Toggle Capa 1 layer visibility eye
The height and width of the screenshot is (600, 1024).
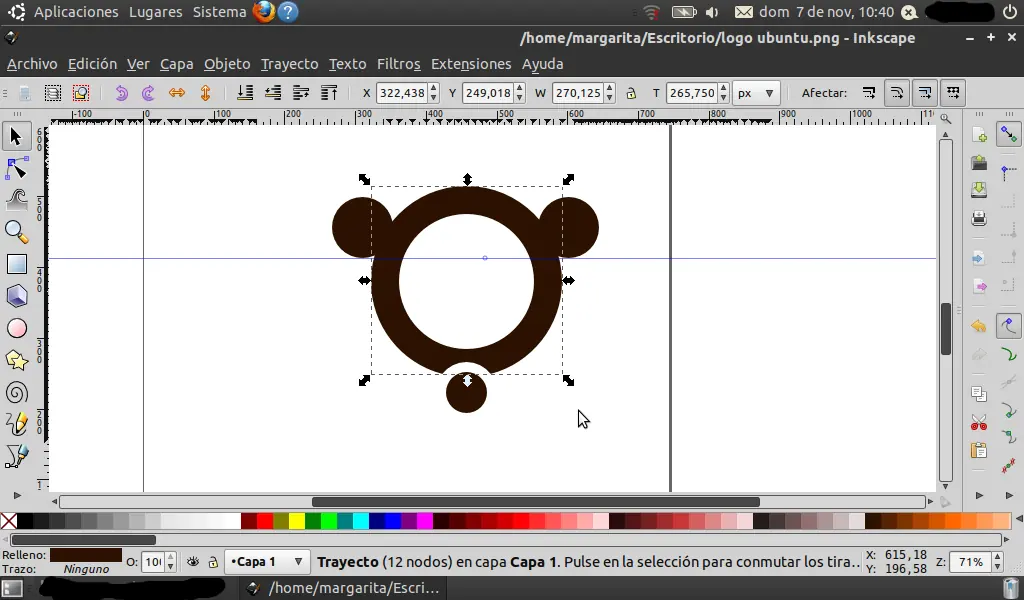pos(193,562)
